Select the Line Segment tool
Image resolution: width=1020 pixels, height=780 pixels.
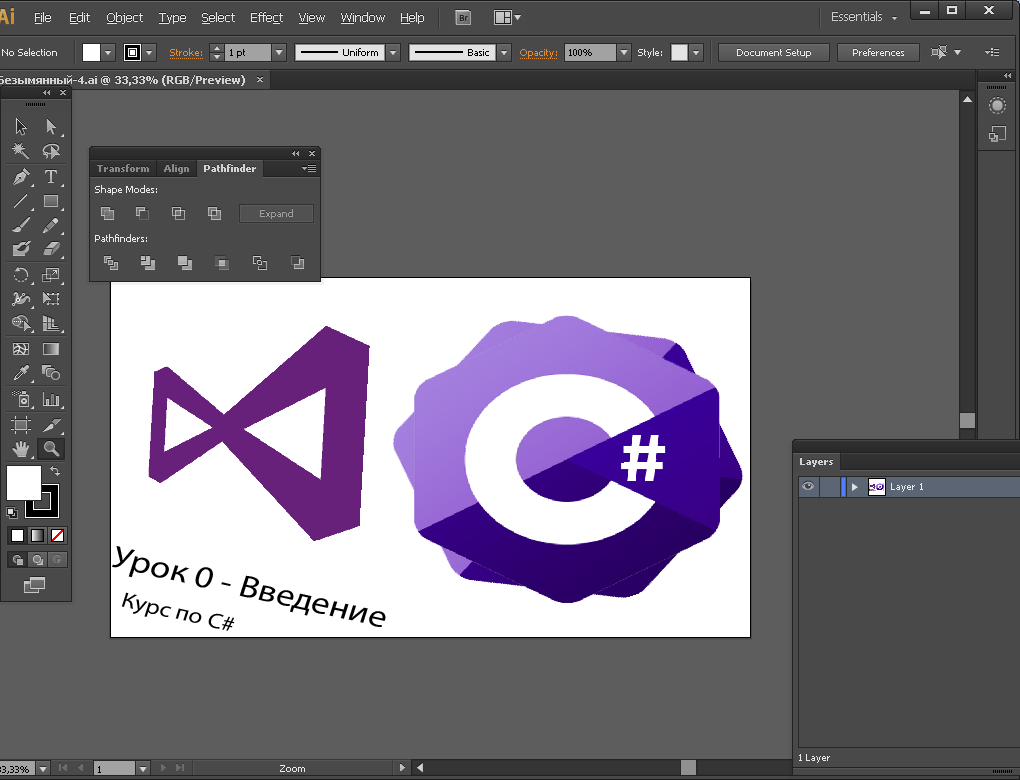pos(21,201)
